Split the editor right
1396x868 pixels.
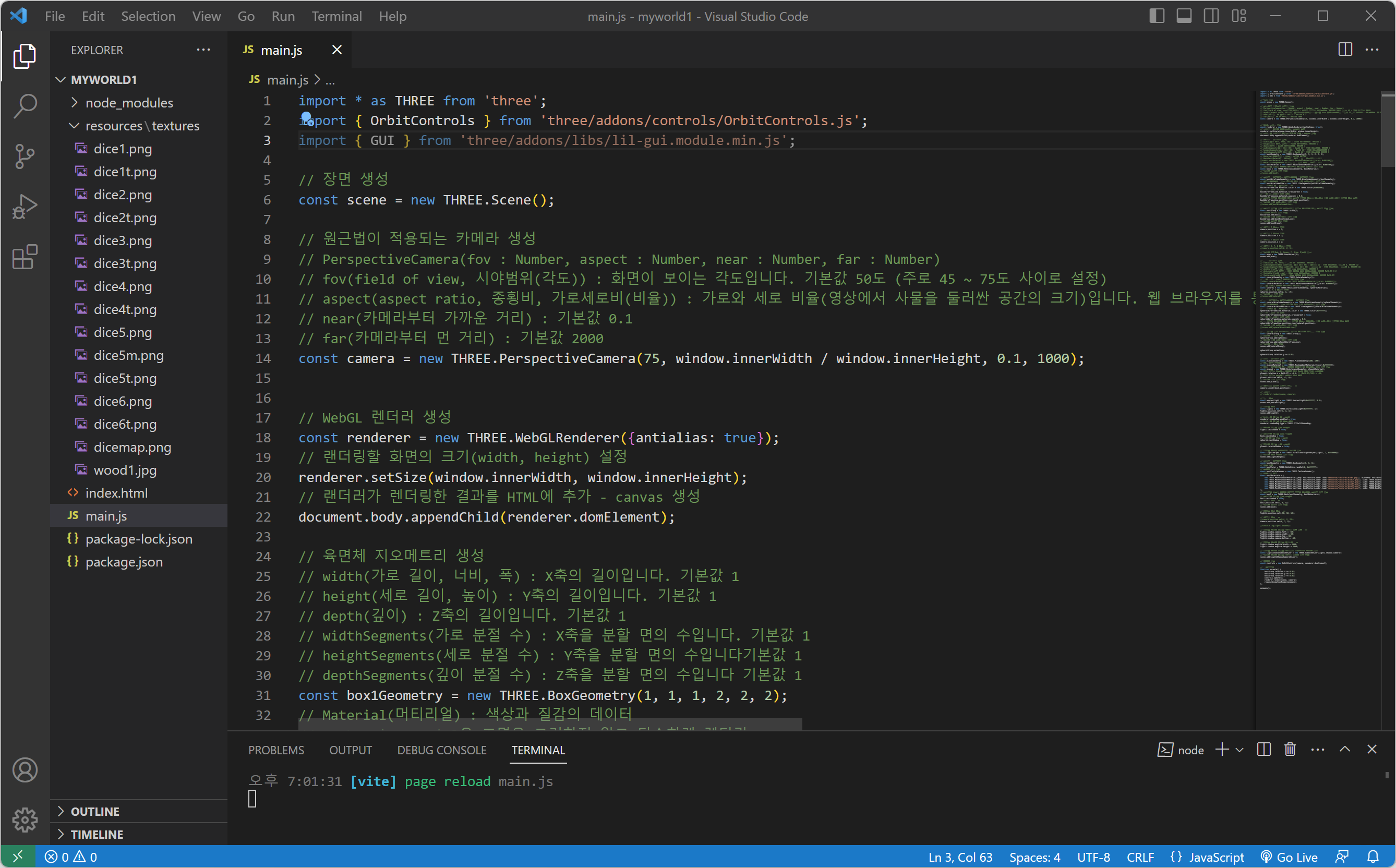[x=1345, y=50]
